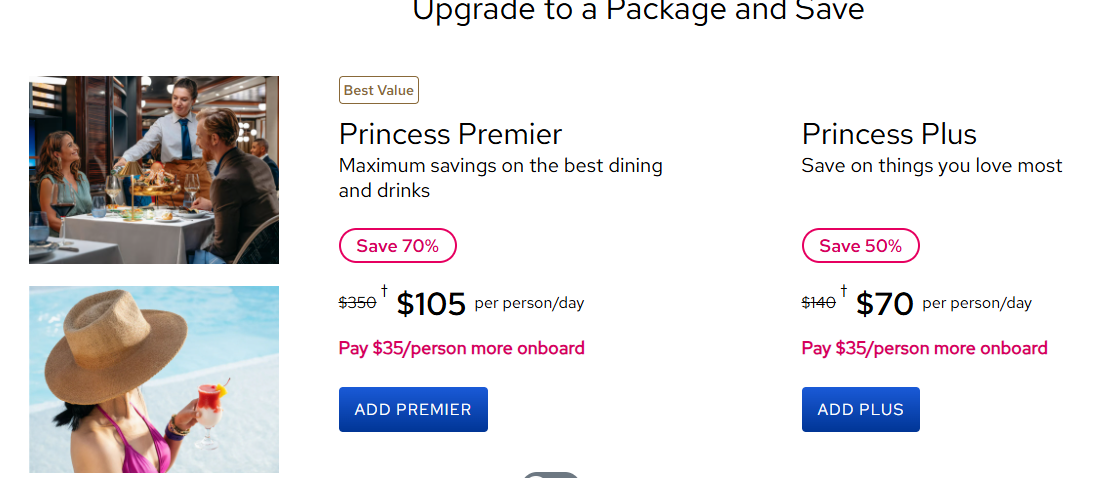The height and width of the screenshot is (478, 1100).
Task: Click the Save on things you love text
Action: [x=931, y=165]
